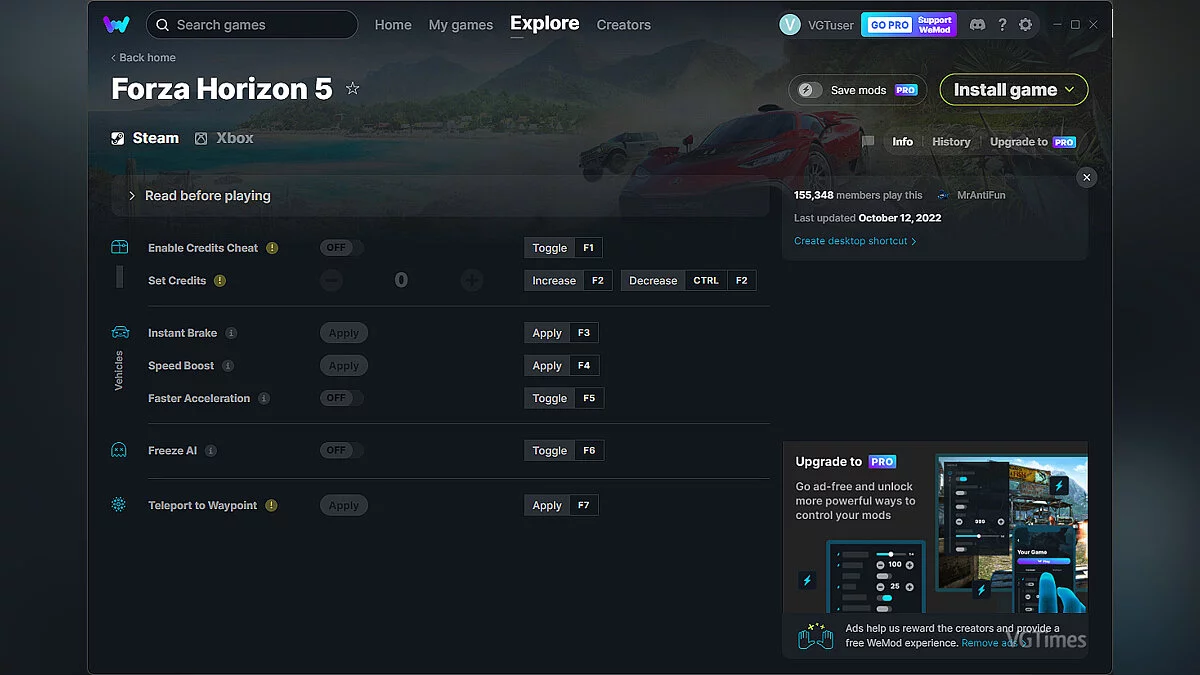Click the WeMod logo in the top-left corner

[117, 23]
